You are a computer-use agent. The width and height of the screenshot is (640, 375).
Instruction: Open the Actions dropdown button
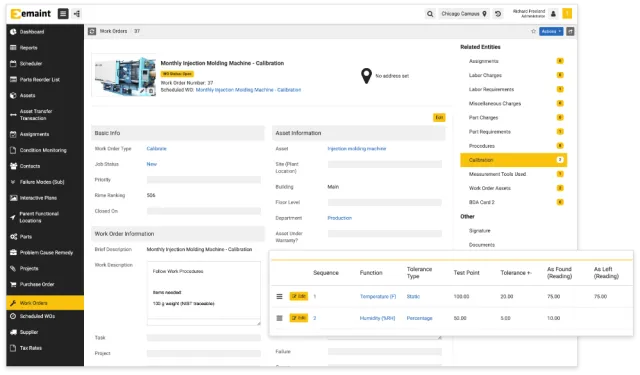pos(551,31)
